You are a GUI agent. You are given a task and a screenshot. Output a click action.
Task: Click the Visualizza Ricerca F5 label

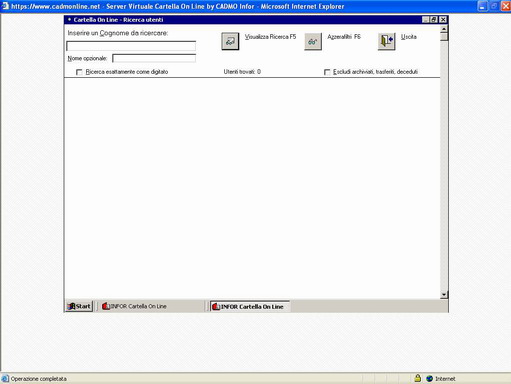(270, 37)
